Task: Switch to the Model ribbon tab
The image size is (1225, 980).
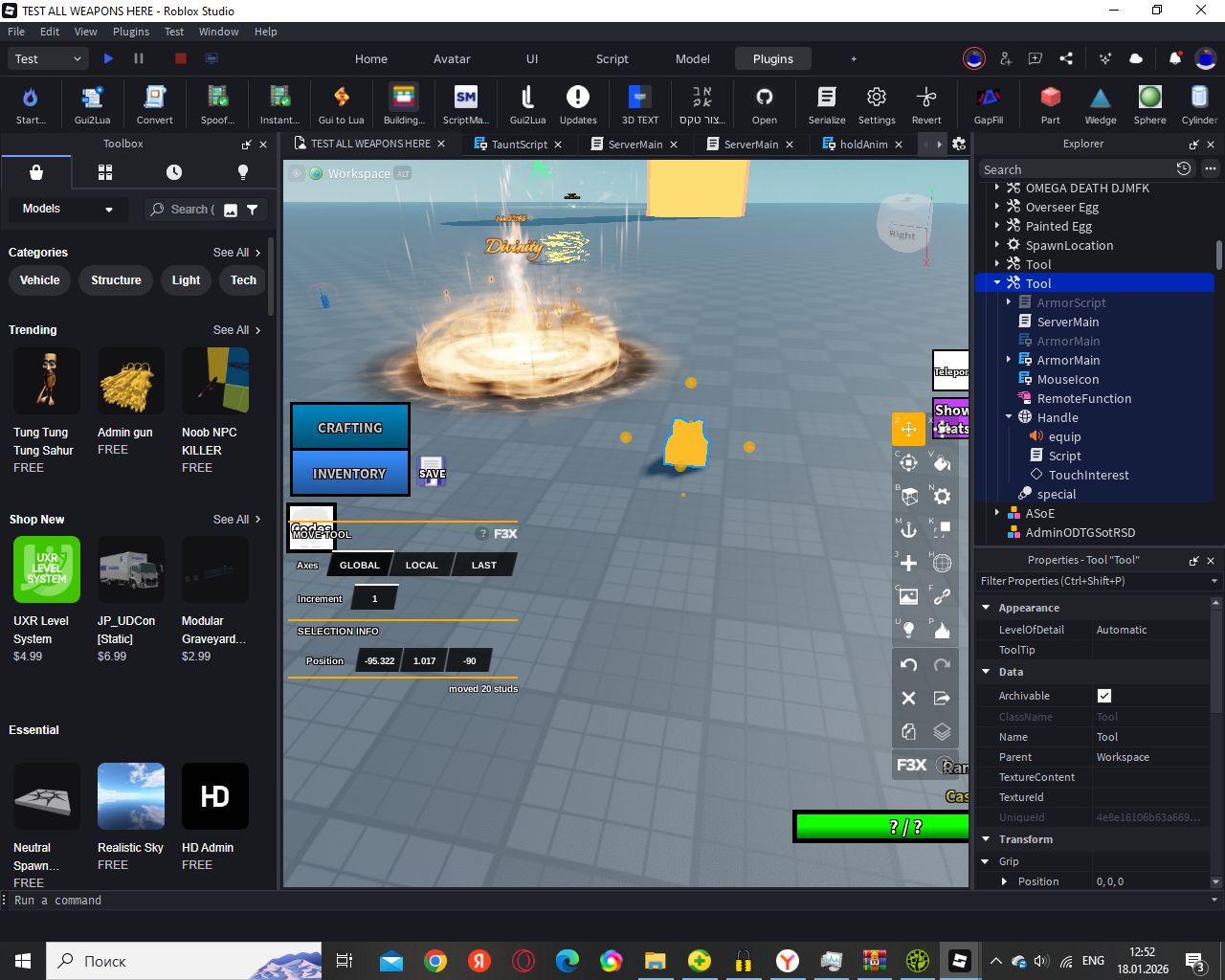Action: click(693, 58)
